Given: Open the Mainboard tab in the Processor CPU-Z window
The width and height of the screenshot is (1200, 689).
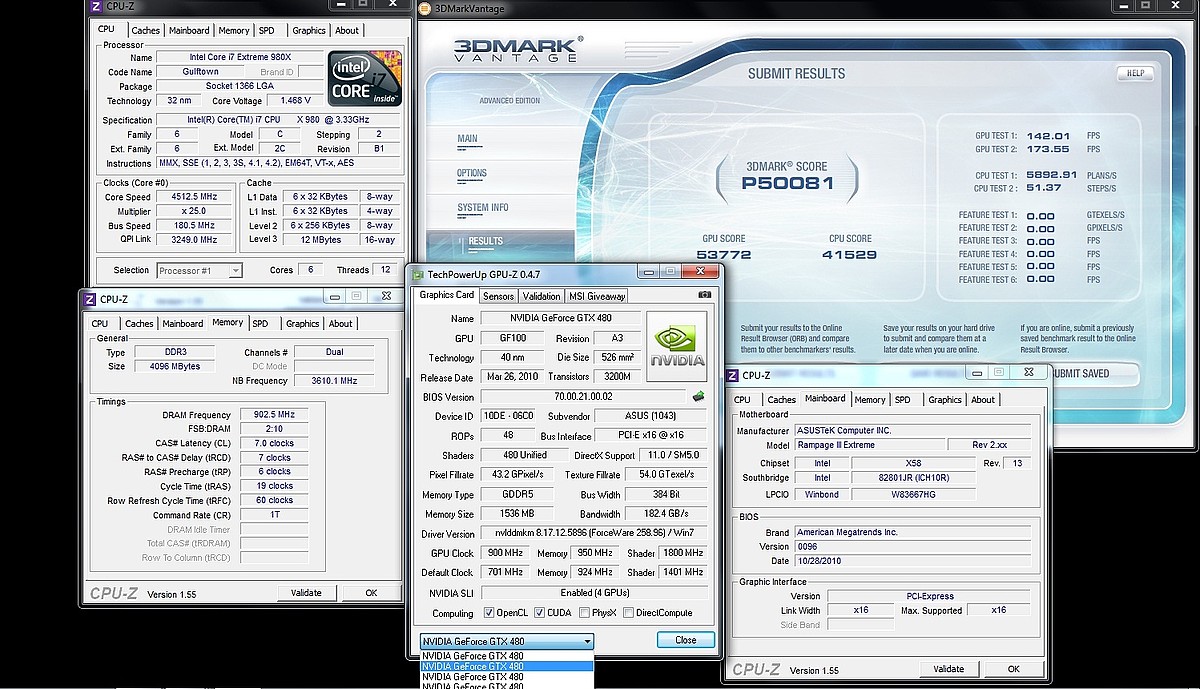Looking at the screenshot, I should click(189, 30).
